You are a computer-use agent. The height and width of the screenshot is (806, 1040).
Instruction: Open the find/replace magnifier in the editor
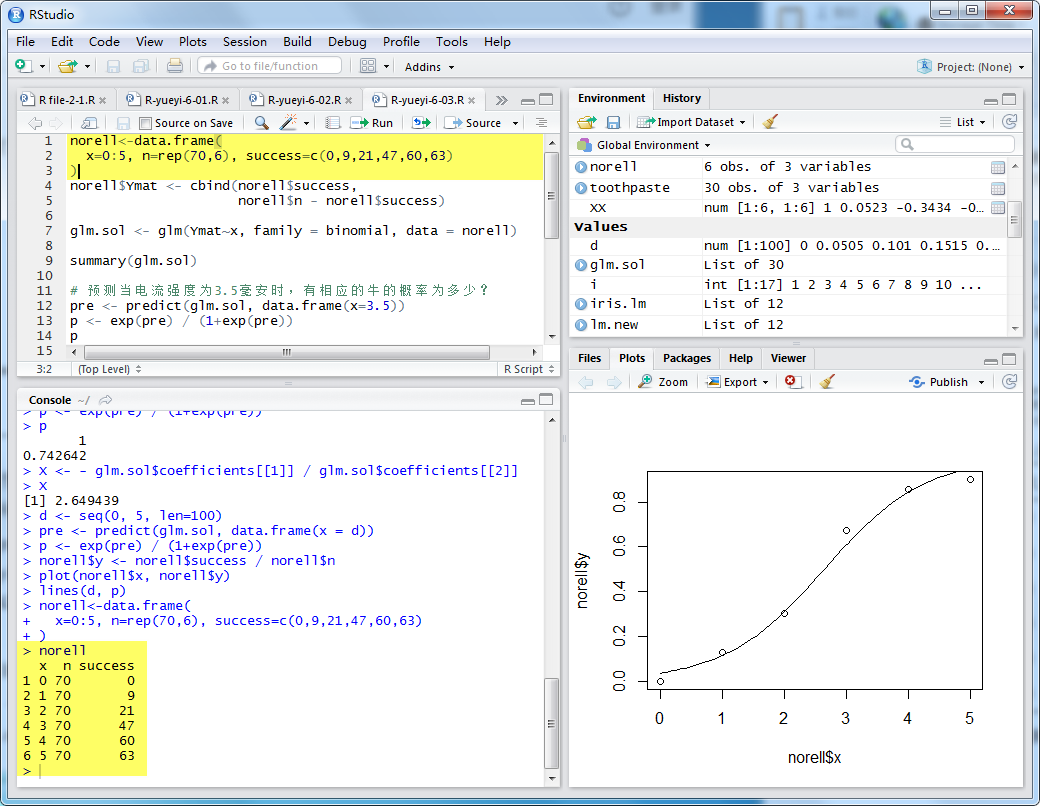click(x=261, y=123)
